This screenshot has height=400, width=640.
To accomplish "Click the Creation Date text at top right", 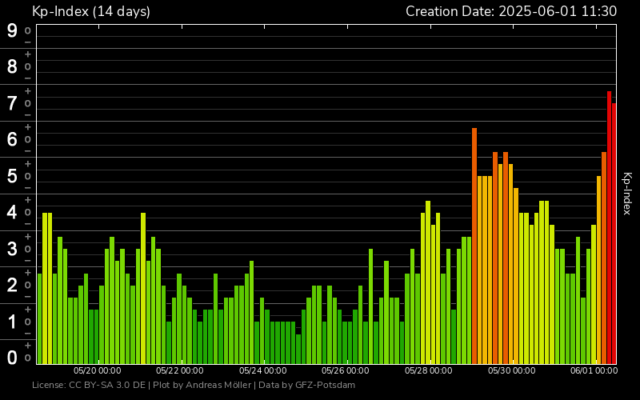I will 517,11.
